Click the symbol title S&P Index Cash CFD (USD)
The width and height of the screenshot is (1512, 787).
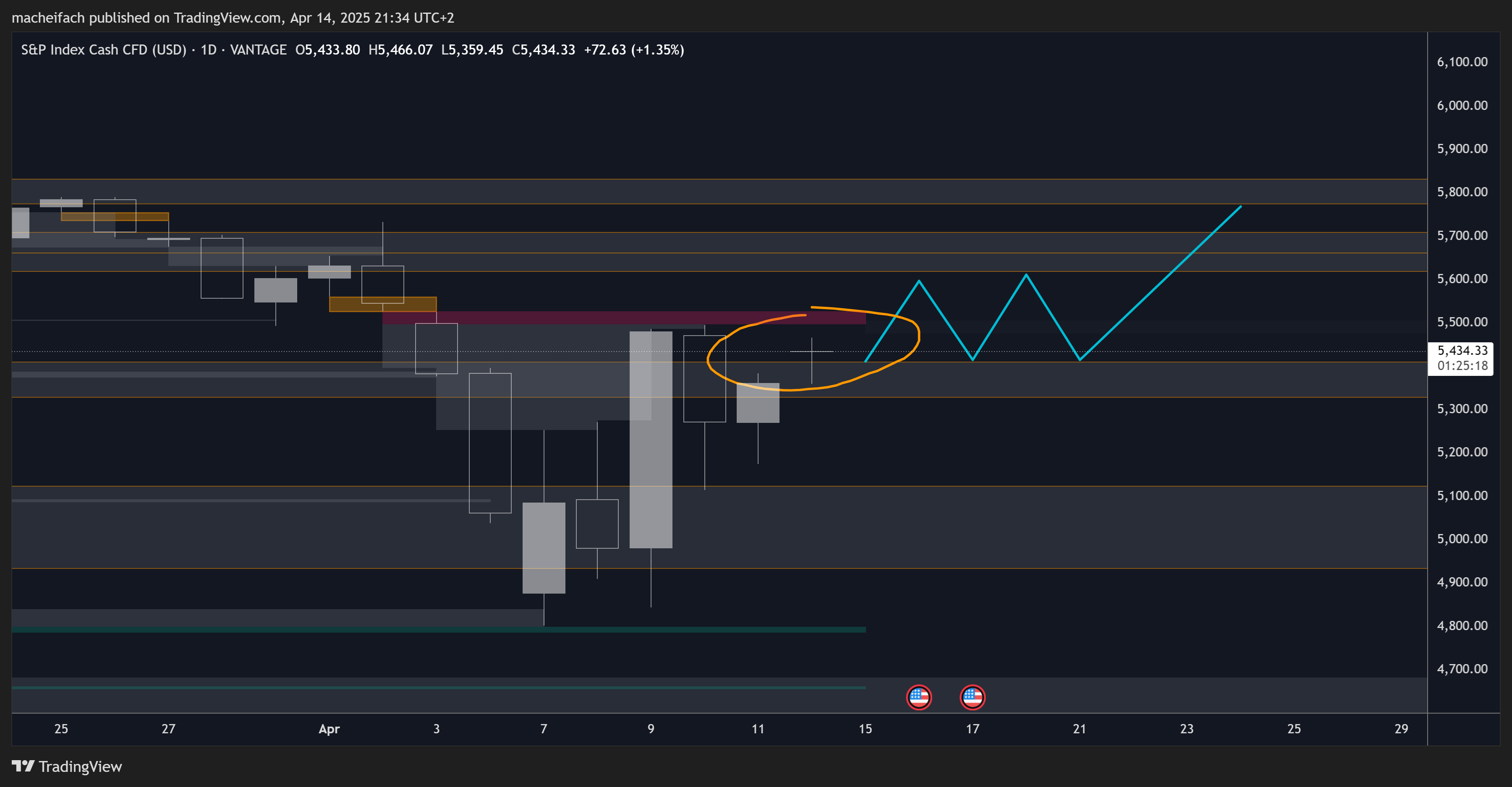pos(104,50)
